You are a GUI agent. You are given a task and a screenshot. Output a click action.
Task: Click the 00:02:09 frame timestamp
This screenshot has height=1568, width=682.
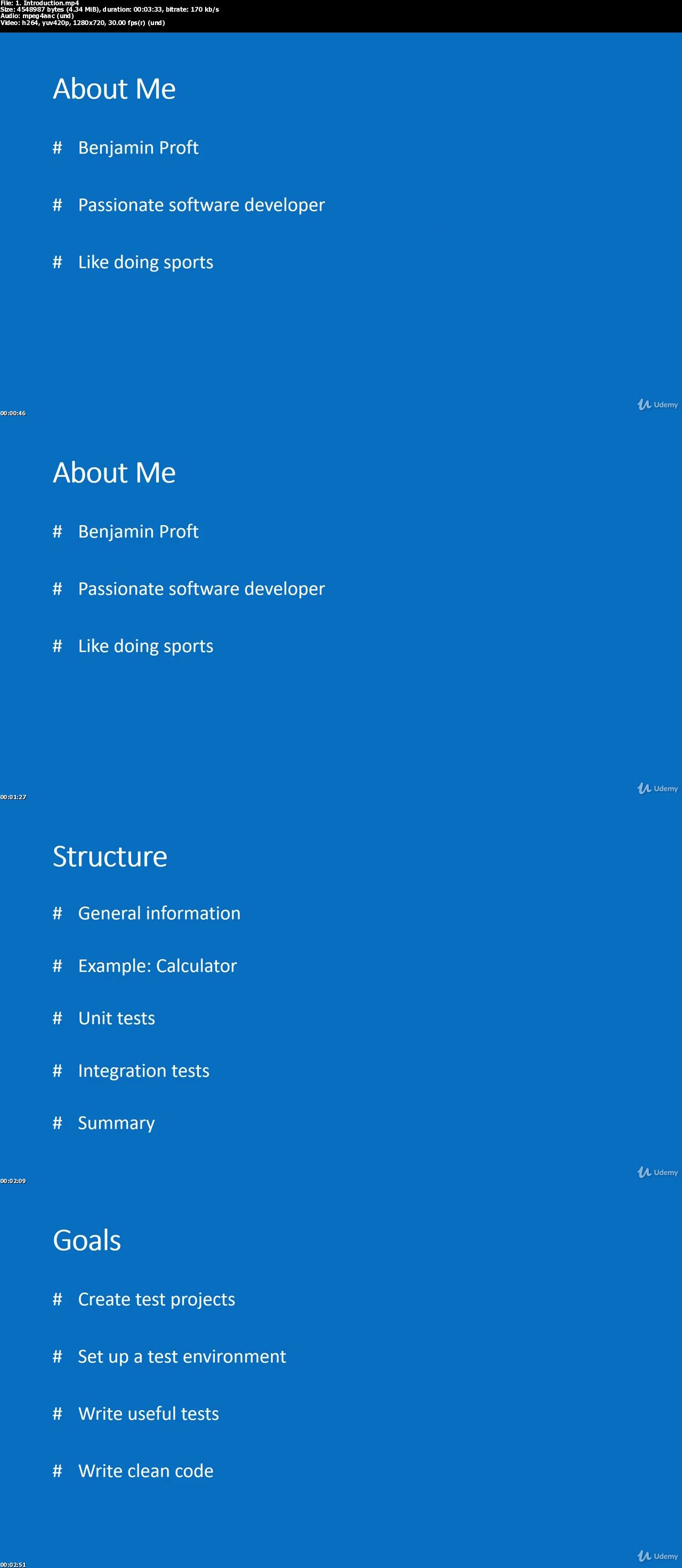point(13,1181)
